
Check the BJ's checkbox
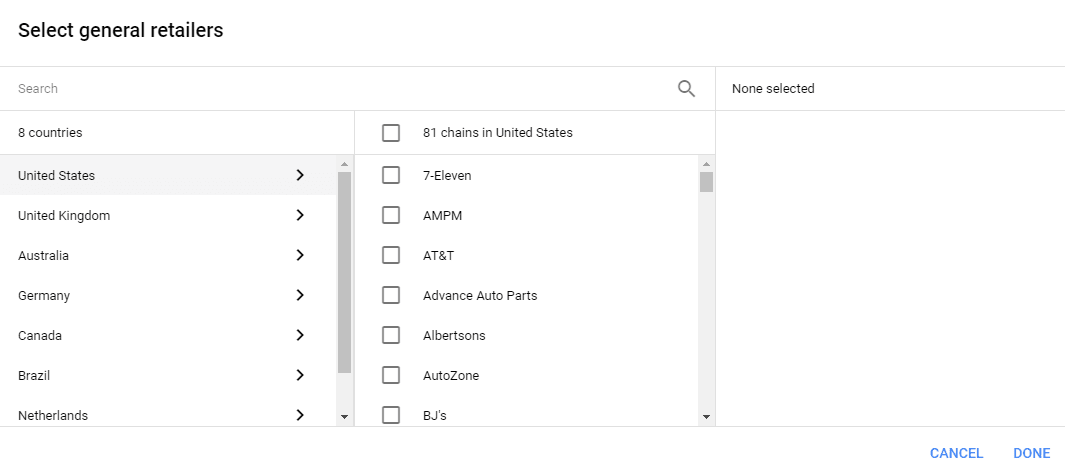(391, 415)
